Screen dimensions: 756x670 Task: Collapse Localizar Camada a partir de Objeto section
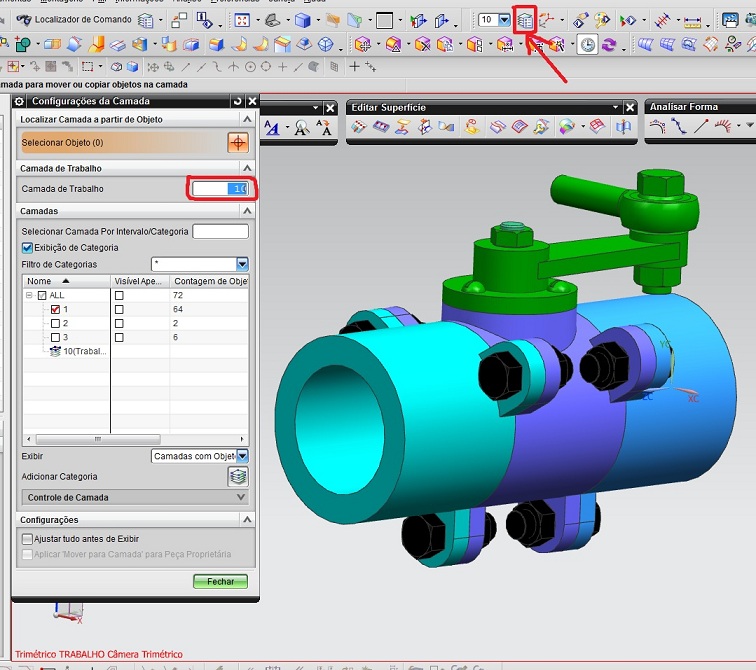click(x=247, y=119)
